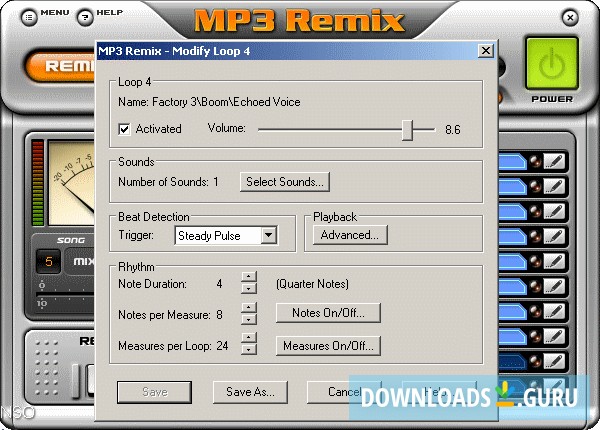Toggle the blue loop button in eighth row
Image resolution: width=600 pixels, height=430 pixels.
click(x=513, y=336)
